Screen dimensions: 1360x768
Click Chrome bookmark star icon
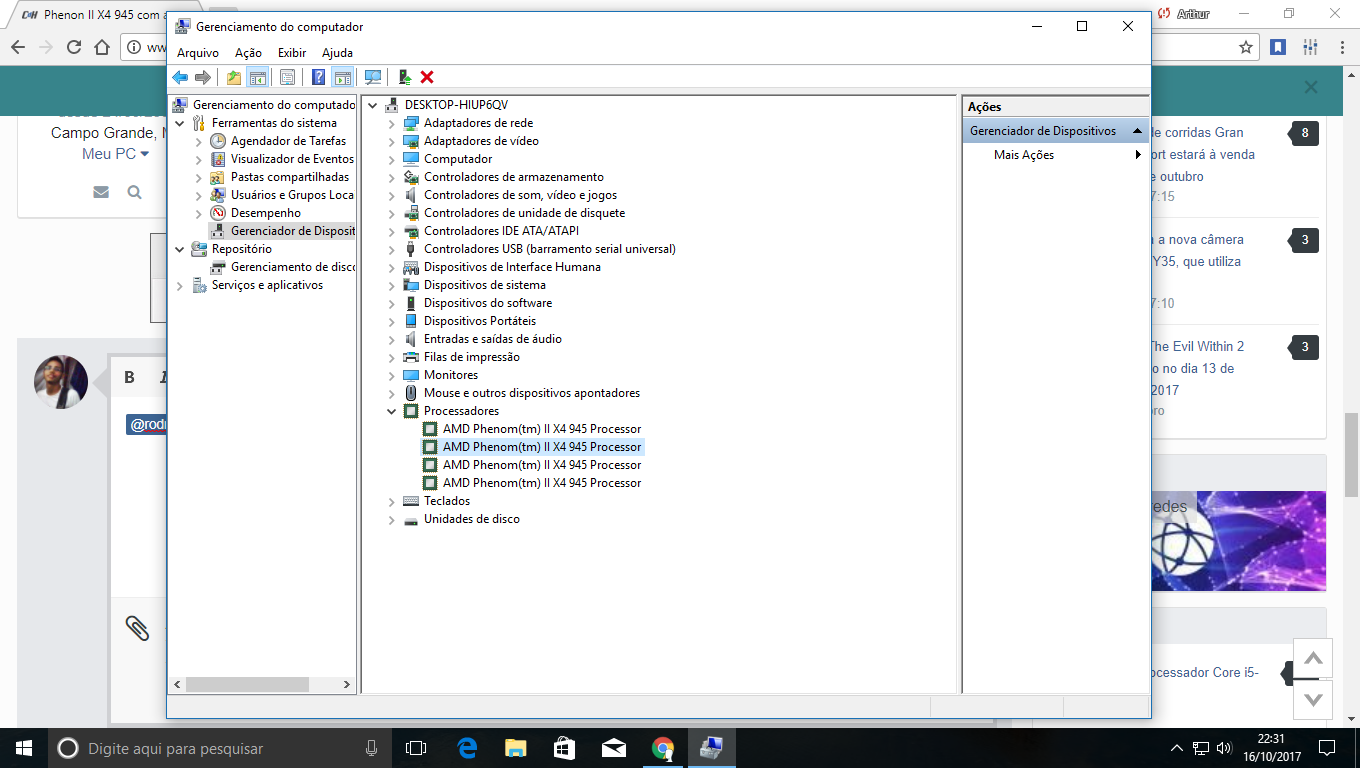[x=1246, y=47]
